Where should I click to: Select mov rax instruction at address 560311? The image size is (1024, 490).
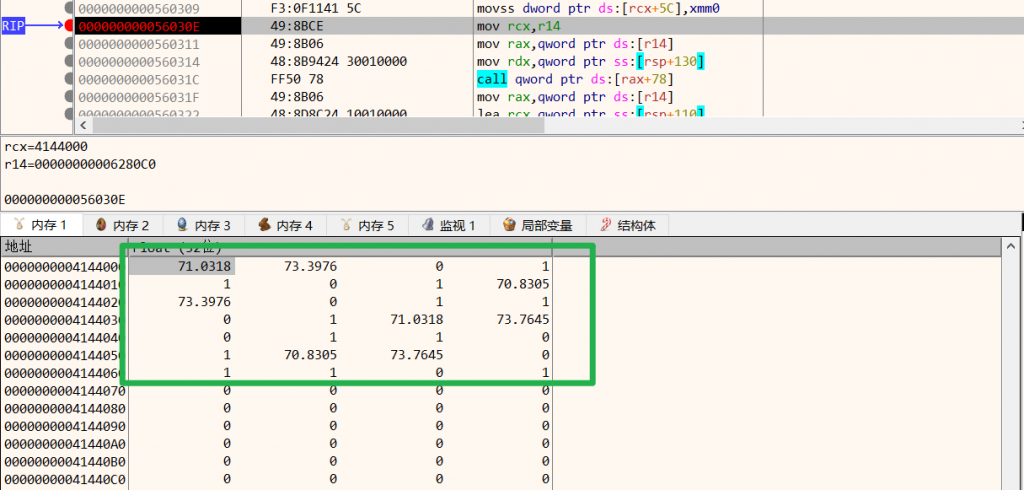click(575, 44)
